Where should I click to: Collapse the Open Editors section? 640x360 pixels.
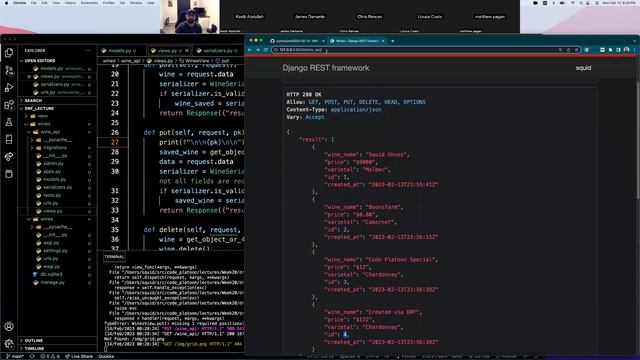[x=57, y=60]
